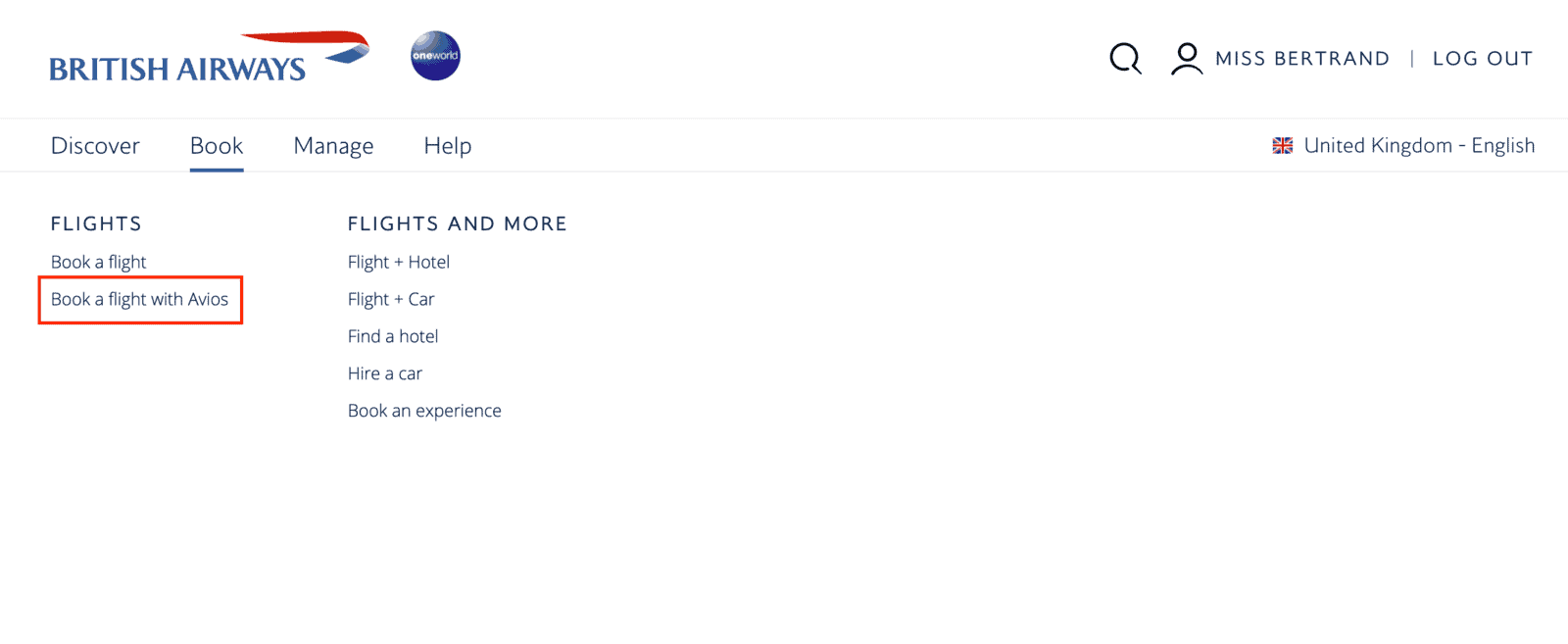Image resolution: width=1568 pixels, height=644 pixels.
Task: Click the Flights and More heading
Action: click(458, 223)
